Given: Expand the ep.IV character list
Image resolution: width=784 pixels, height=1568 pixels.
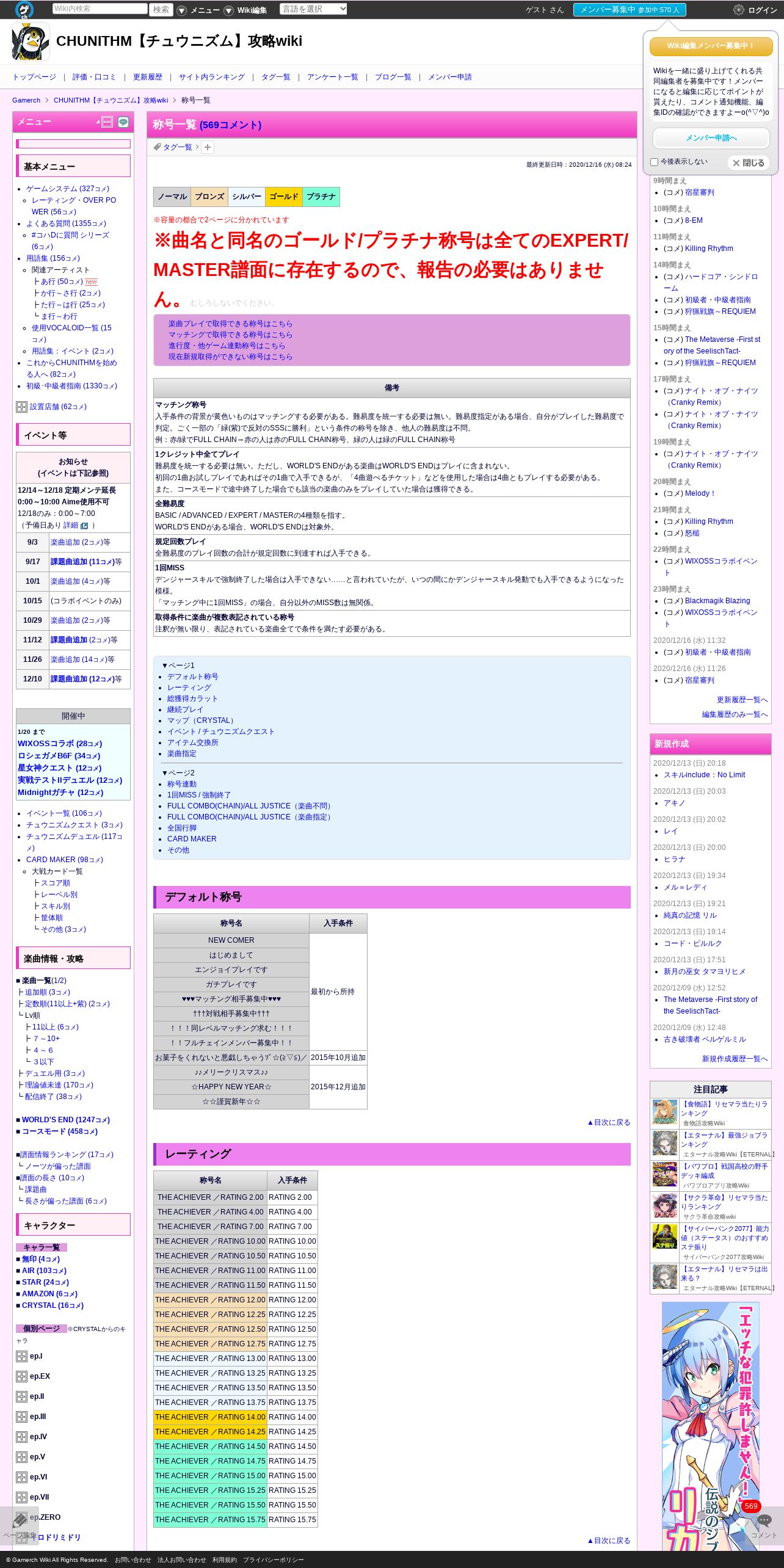Looking at the screenshot, I should (21, 1437).
